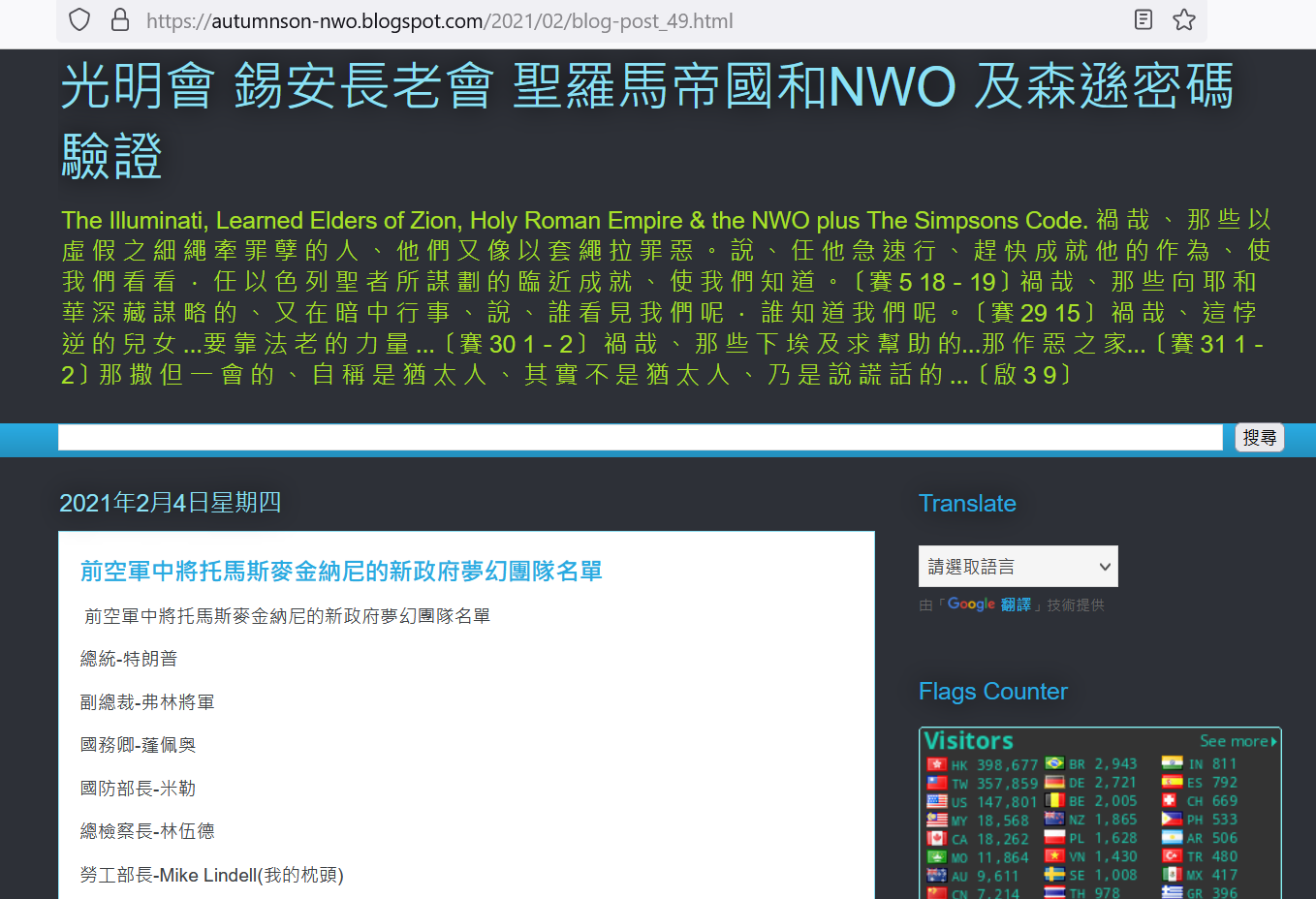
Task: Click the Visitors heading in flag counter
Action: [968, 741]
